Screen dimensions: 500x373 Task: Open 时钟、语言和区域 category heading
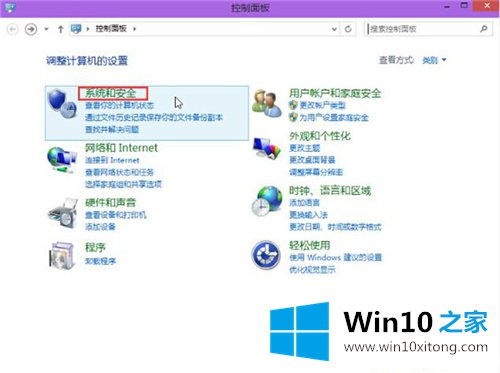pos(330,191)
